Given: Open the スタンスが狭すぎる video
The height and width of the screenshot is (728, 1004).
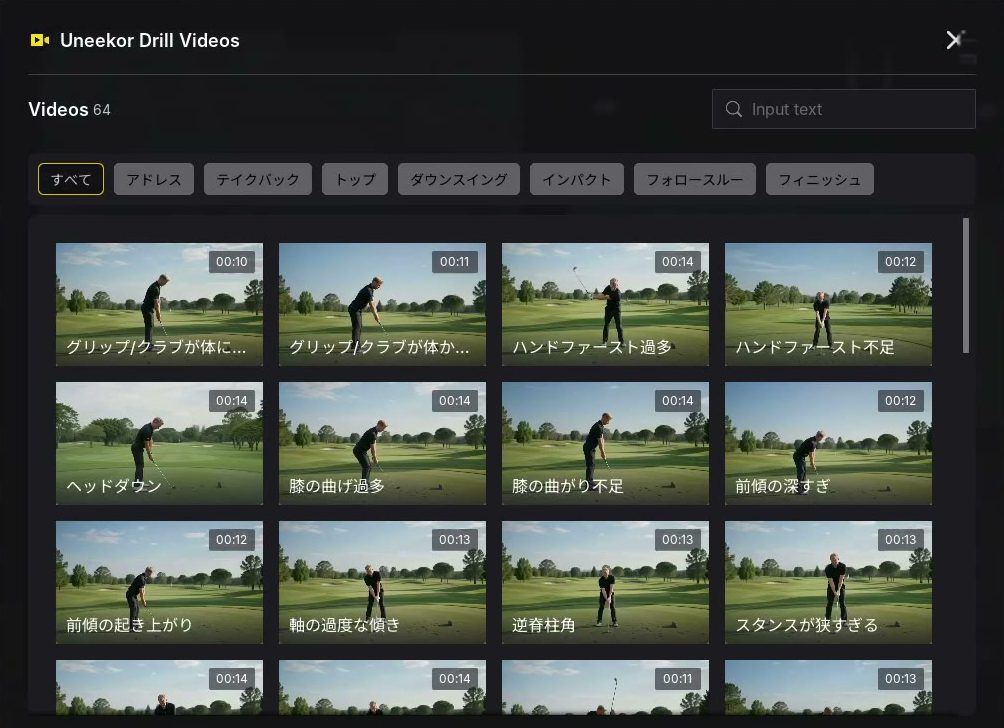Looking at the screenshot, I should (828, 582).
